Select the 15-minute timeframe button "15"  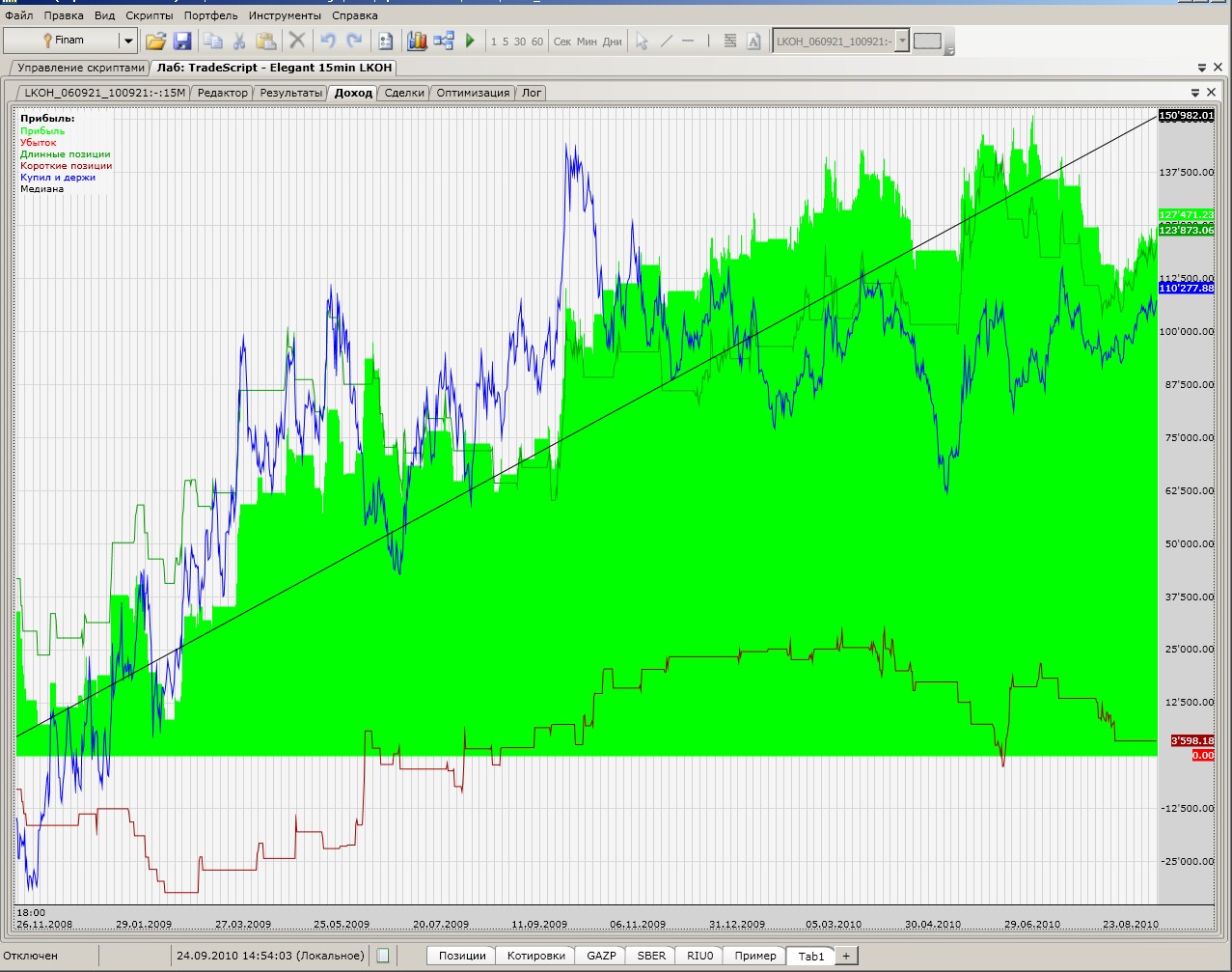click(x=506, y=42)
